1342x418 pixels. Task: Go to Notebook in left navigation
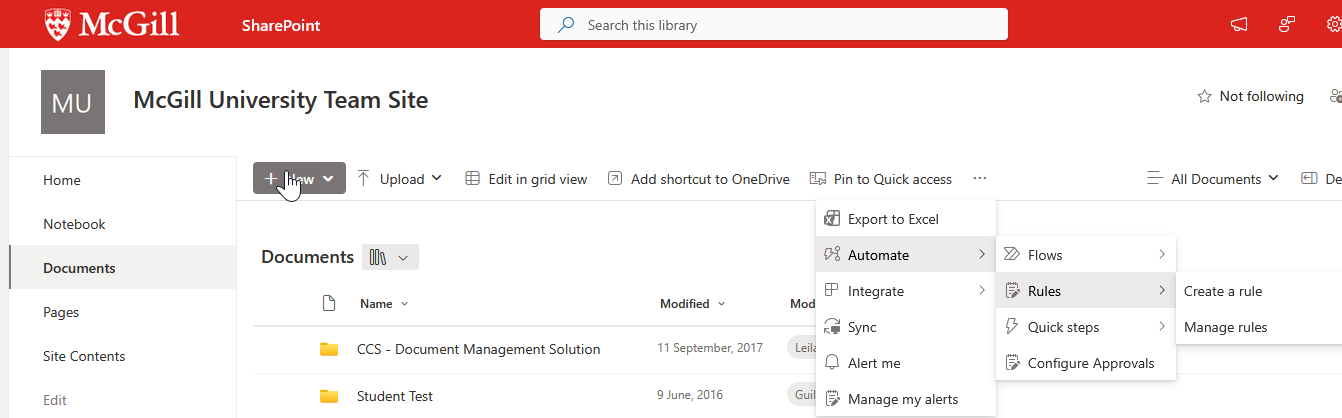pos(74,224)
